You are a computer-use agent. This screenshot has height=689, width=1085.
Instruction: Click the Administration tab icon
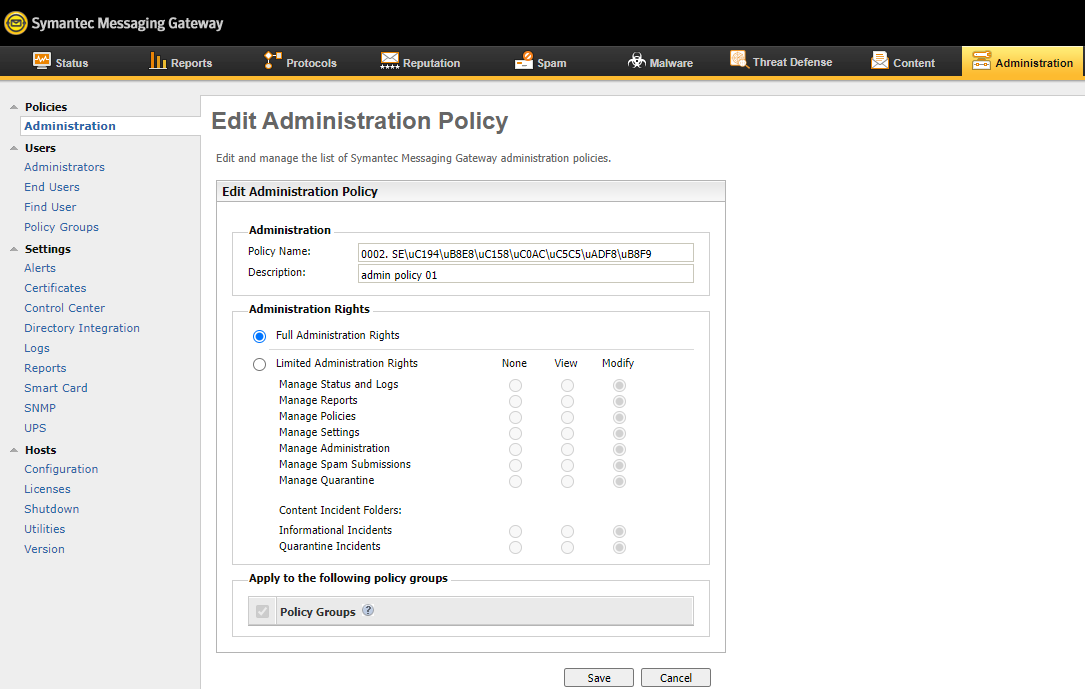(x=981, y=61)
